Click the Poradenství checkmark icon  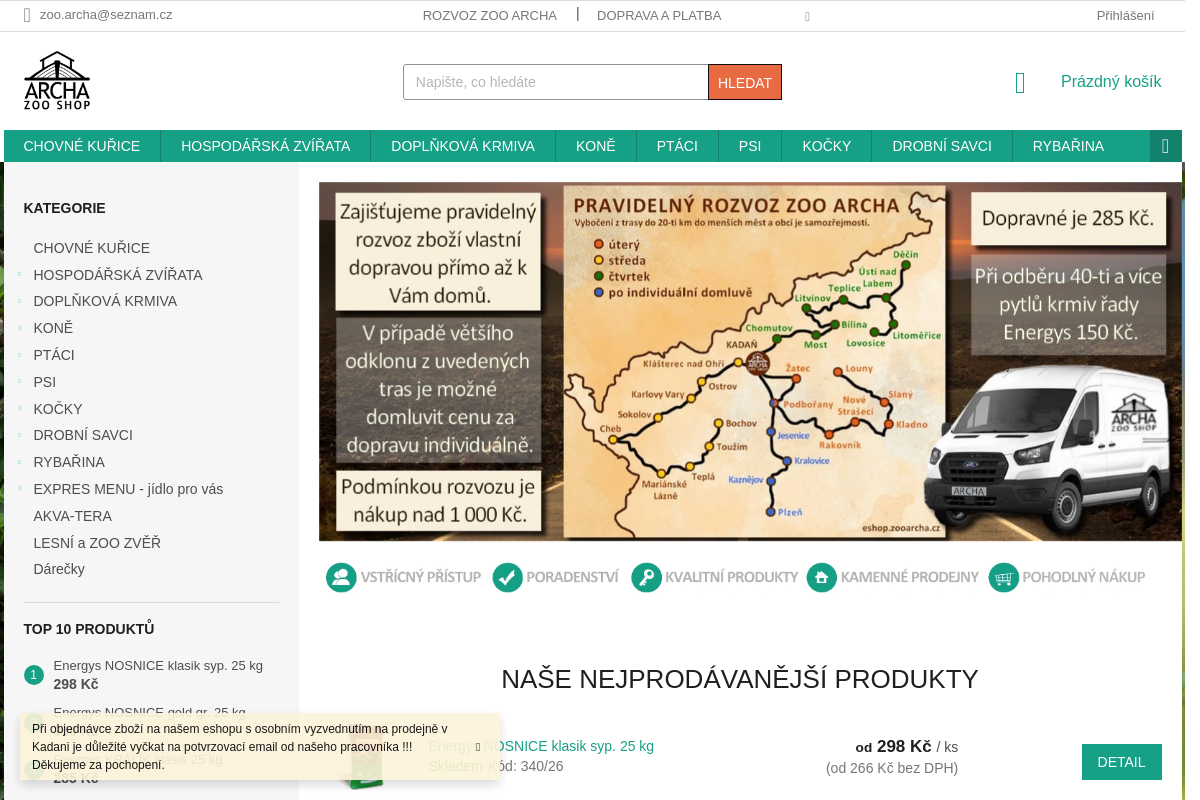point(508,577)
